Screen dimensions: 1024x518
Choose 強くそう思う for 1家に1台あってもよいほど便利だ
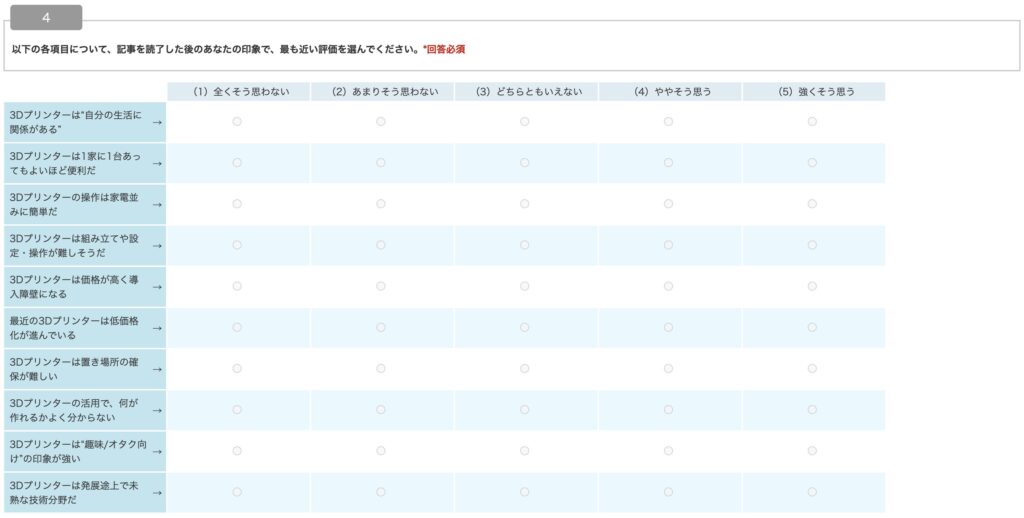812,163
